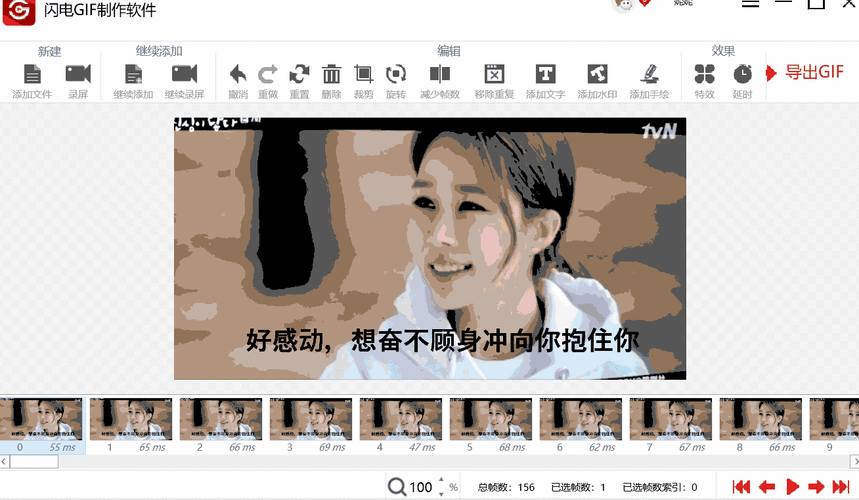This screenshot has height=500, width=859.
Task: Open 添加手绘 hand drawing tool
Action: (x=649, y=74)
